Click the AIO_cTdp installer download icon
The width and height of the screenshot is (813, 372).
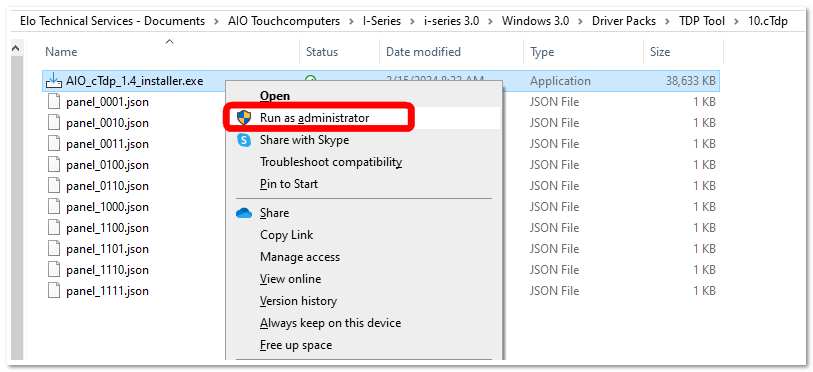point(53,81)
